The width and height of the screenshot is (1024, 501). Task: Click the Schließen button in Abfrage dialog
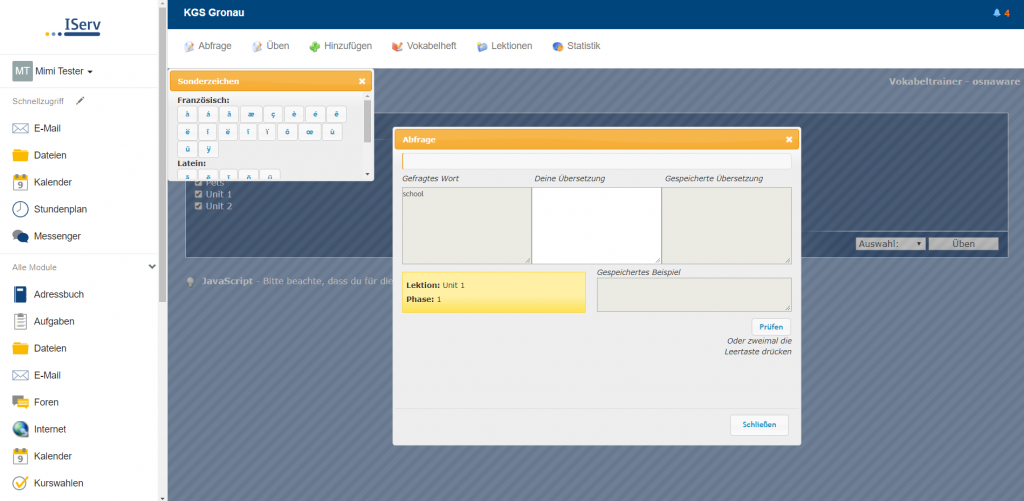pos(759,425)
